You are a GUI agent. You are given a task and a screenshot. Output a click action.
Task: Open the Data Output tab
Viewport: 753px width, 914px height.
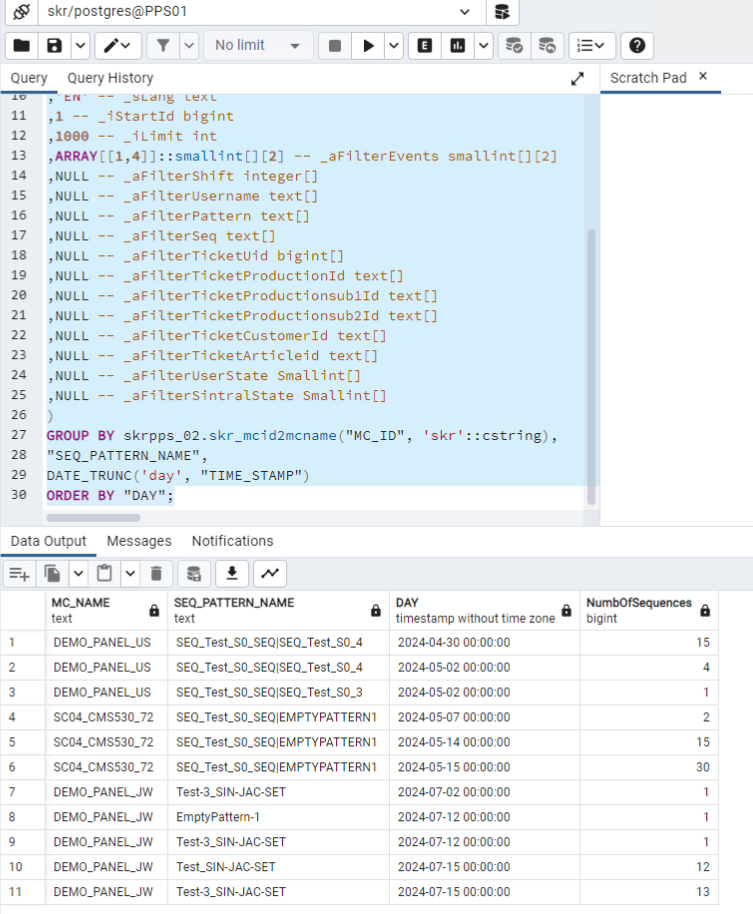pos(48,541)
